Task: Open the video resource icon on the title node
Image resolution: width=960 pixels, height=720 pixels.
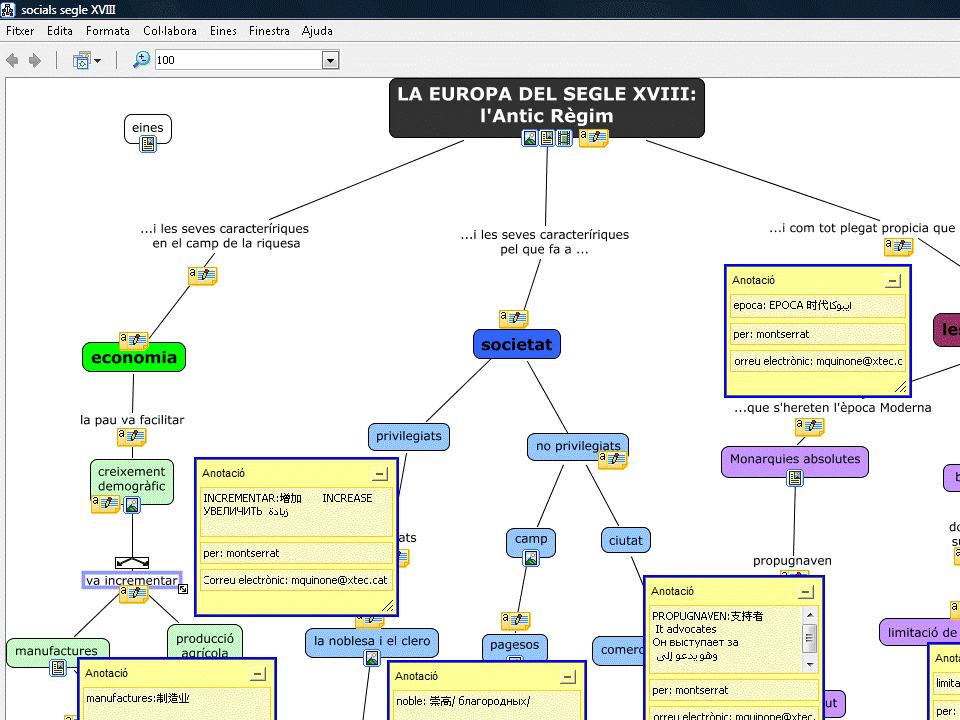Action: pyautogui.click(x=564, y=138)
